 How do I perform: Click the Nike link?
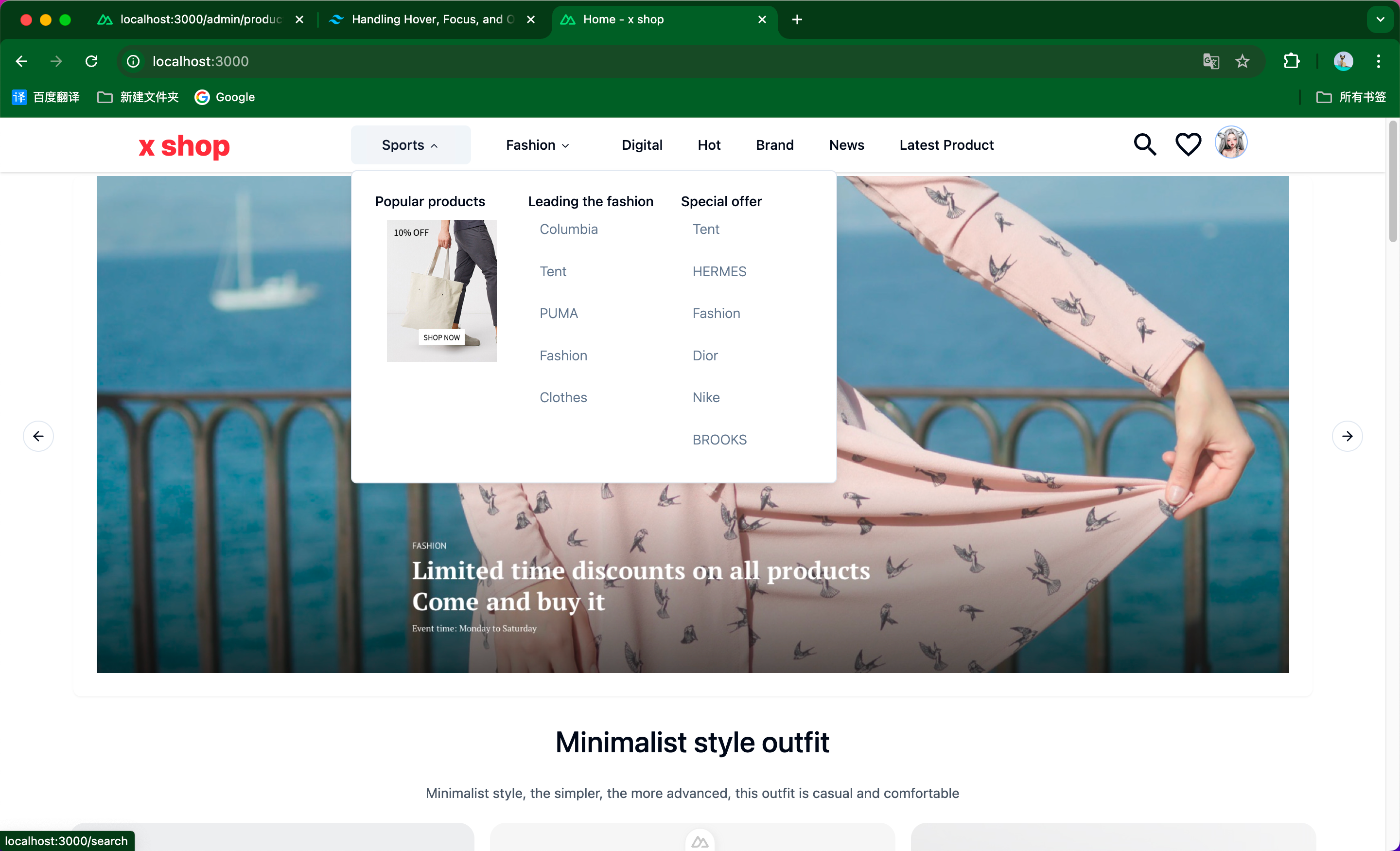[x=706, y=397]
